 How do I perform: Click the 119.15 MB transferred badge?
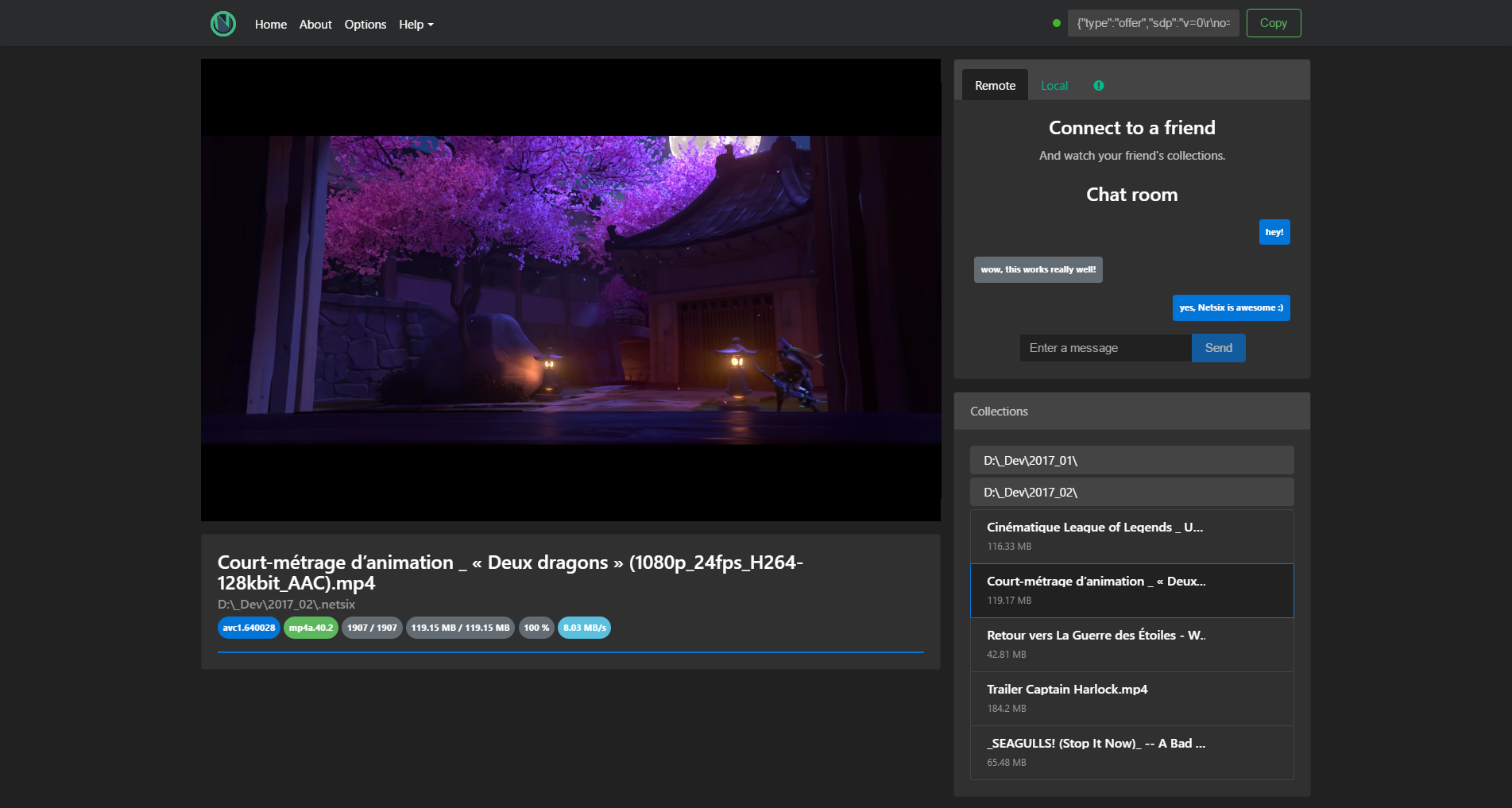pos(460,628)
